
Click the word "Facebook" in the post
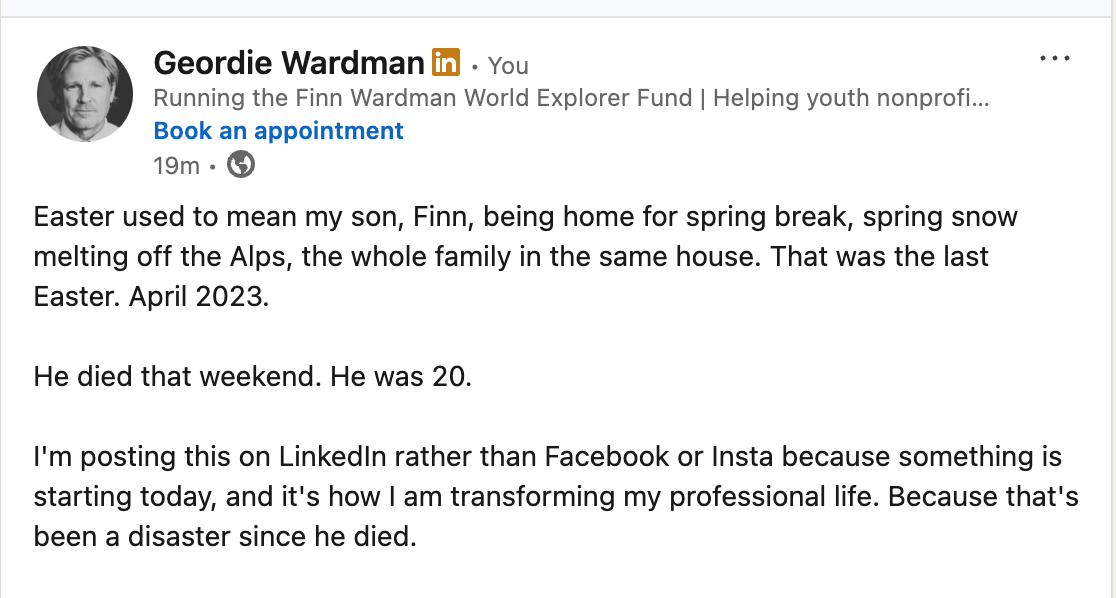click(x=606, y=457)
